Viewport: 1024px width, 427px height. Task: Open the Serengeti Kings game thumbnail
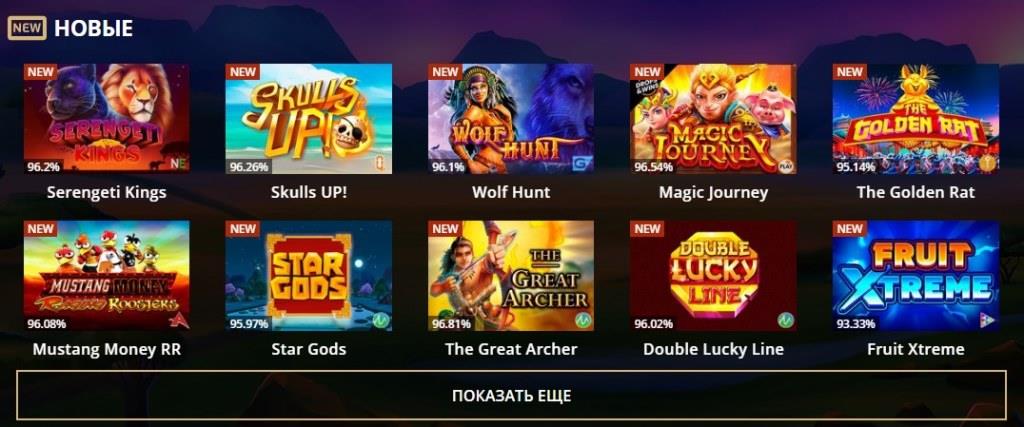pos(107,118)
